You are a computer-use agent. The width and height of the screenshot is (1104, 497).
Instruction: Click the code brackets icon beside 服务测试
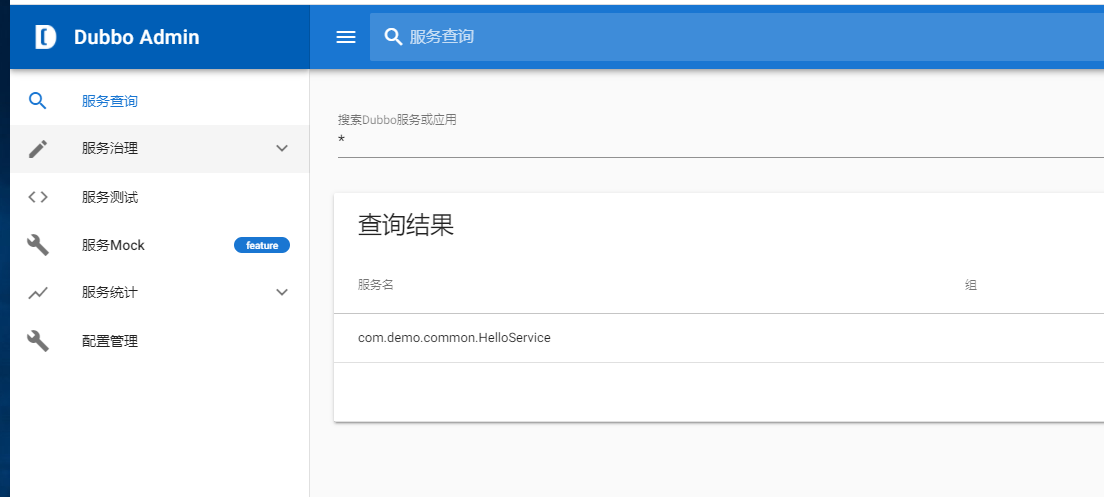[38, 197]
